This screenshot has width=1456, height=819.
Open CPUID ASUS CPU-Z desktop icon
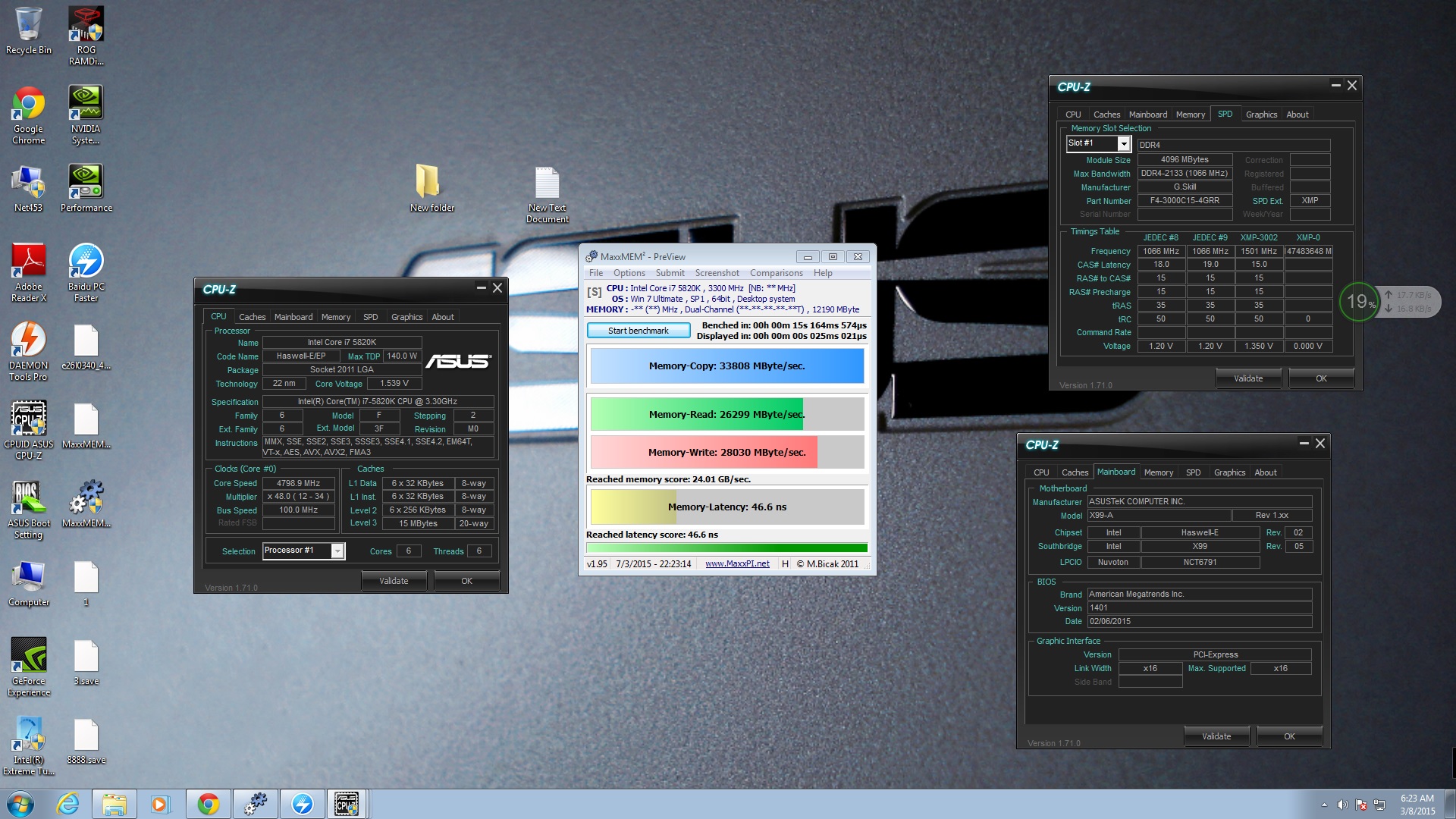[29, 430]
